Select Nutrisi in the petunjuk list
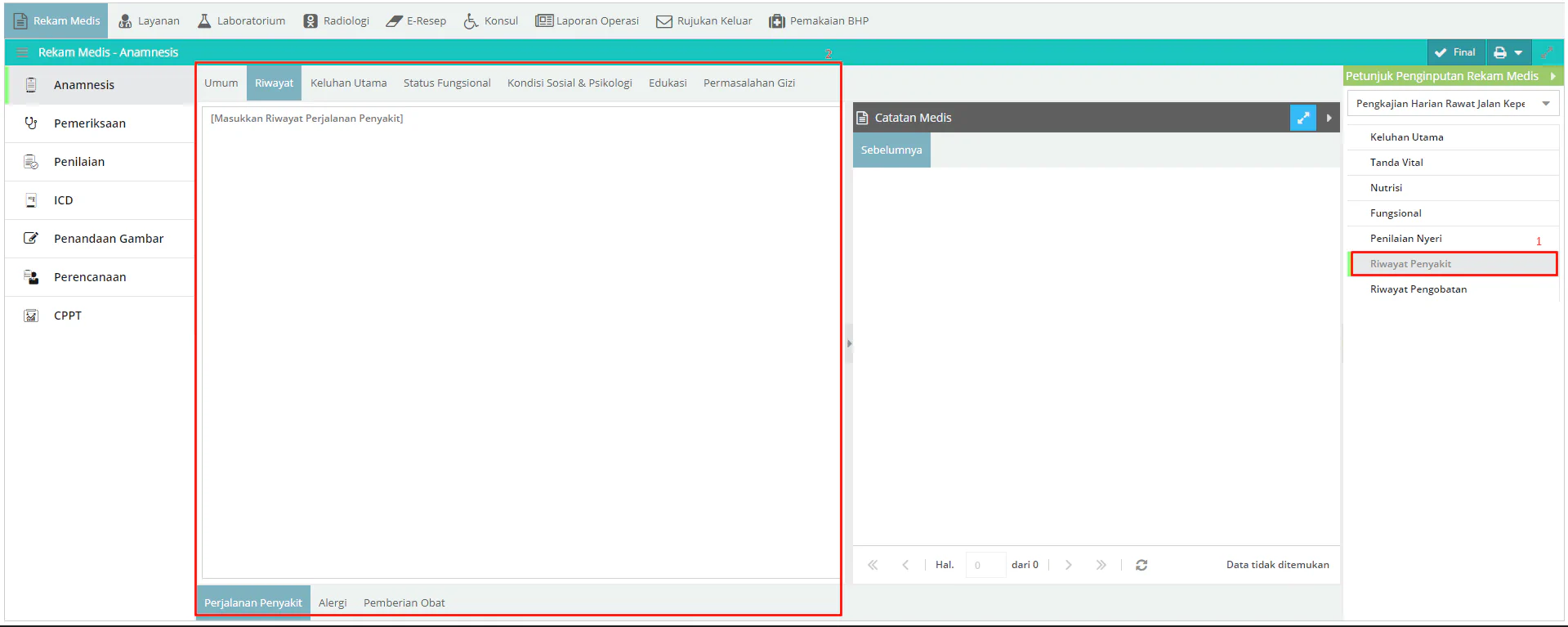The height and width of the screenshot is (627, 1568). 1453,188
